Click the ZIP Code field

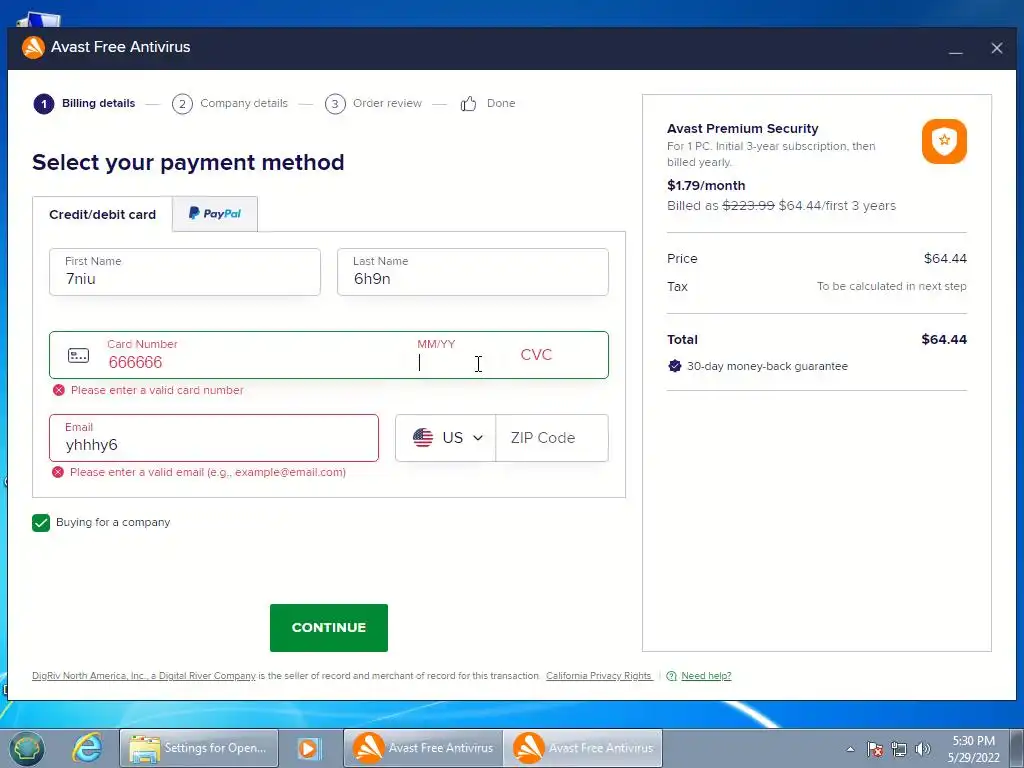tap(552, 438)
